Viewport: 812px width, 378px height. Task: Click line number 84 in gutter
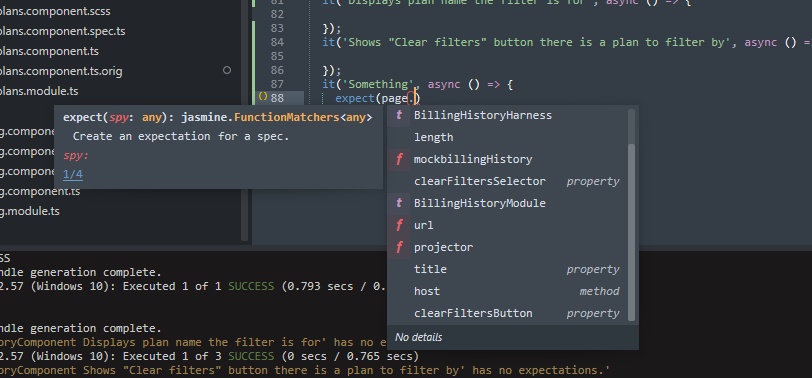277,42
